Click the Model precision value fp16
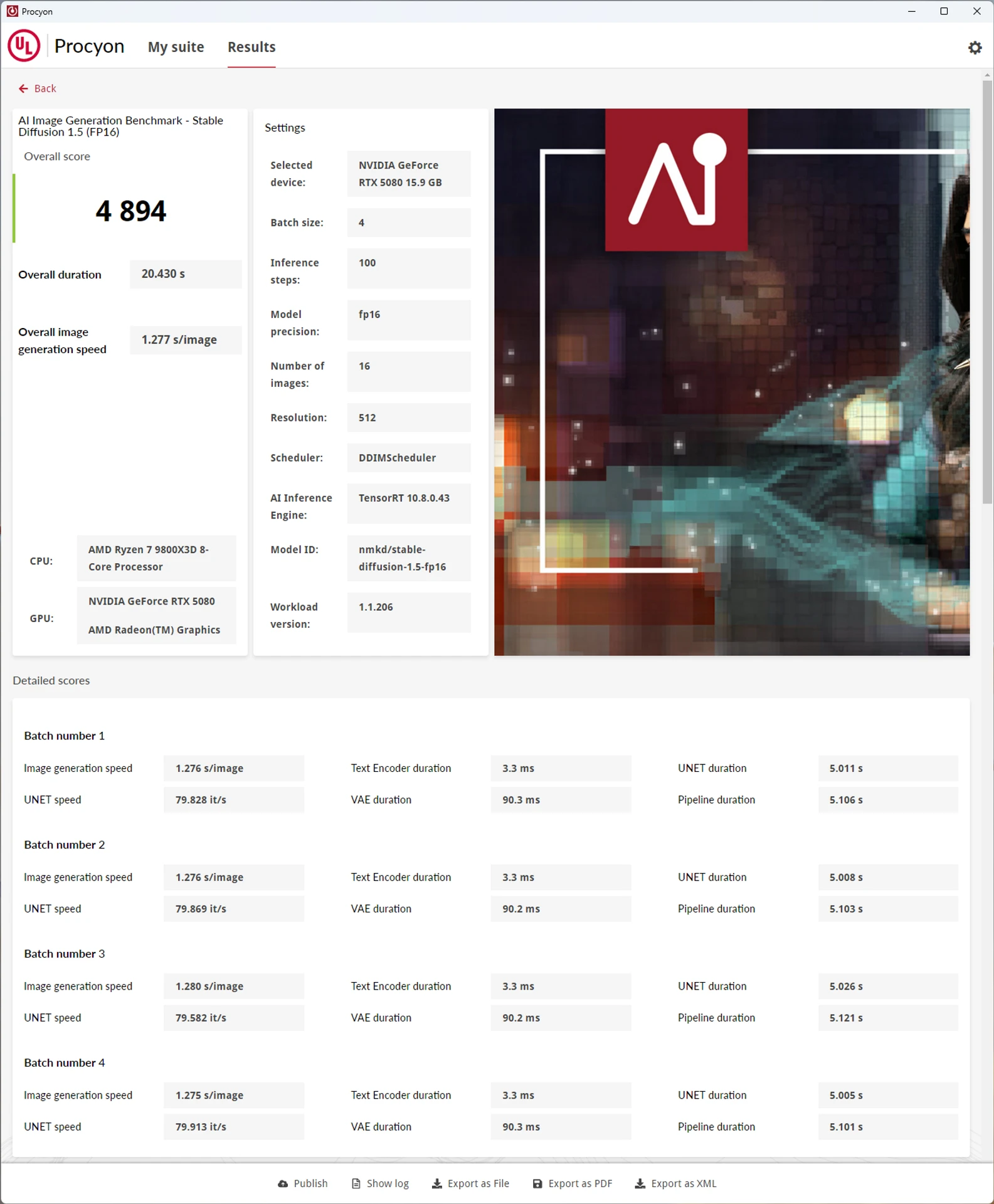994x1204 pixels. click(409, 320)
